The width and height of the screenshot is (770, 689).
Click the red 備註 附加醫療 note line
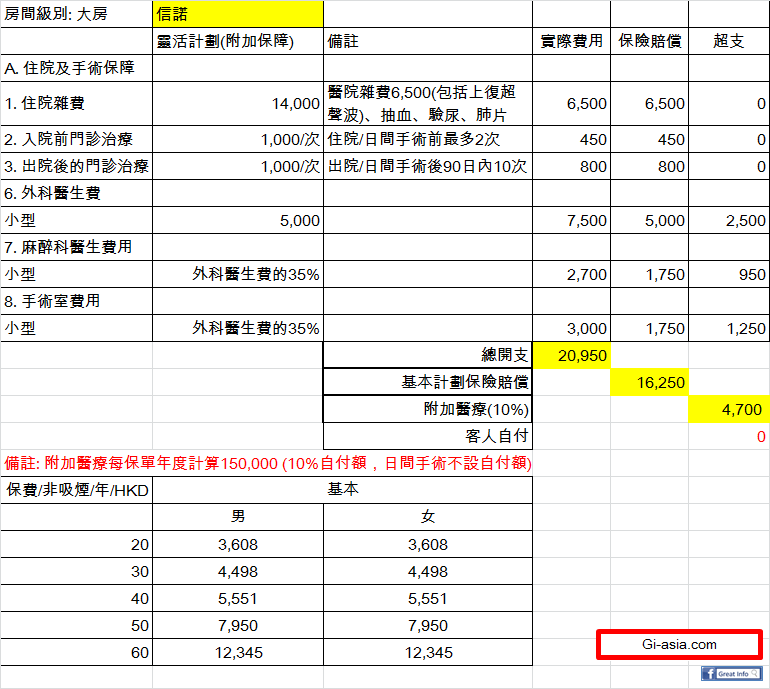click(x=268, y=463)
